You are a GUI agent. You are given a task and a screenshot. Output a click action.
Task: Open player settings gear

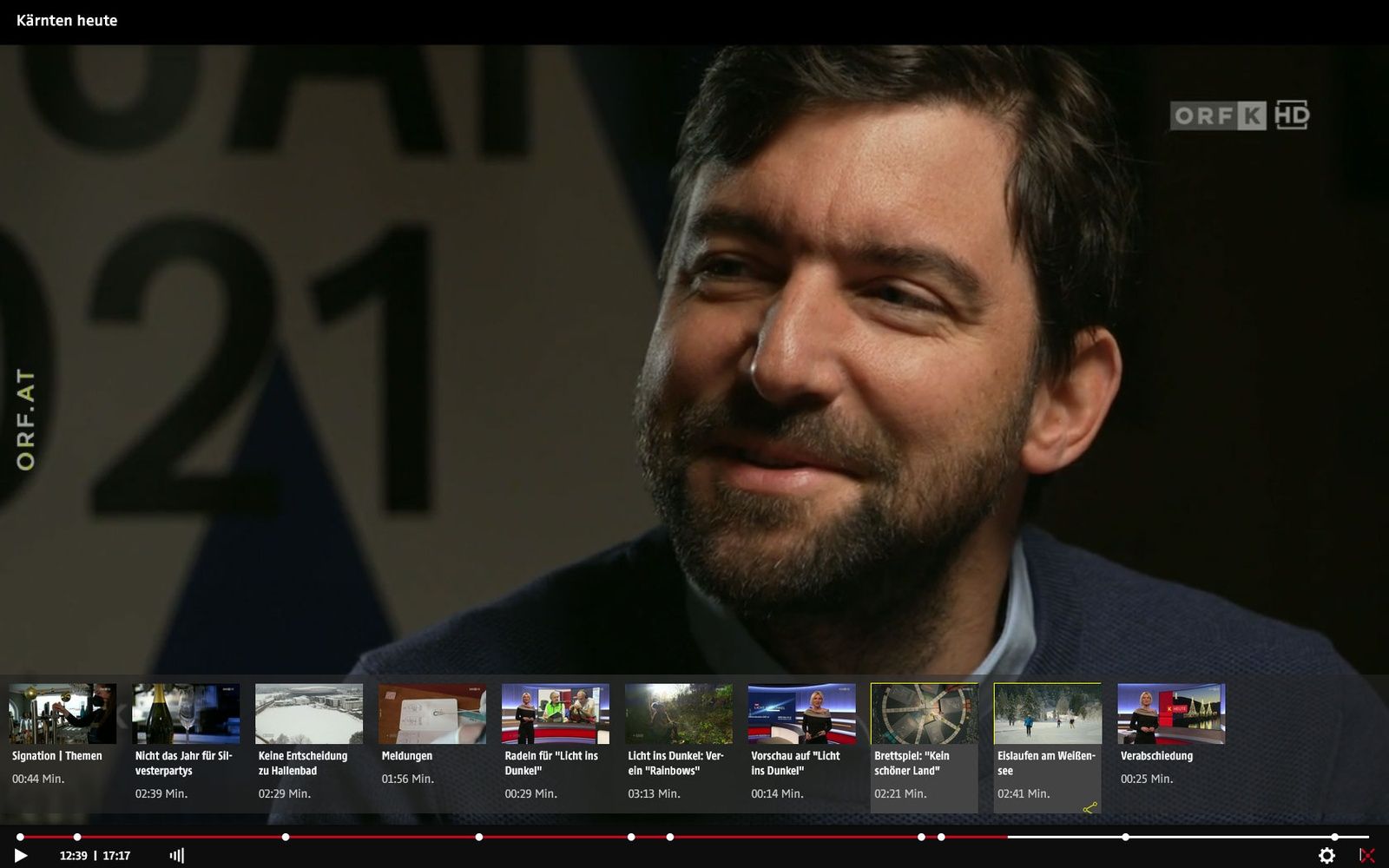(x=1326, y=856)
